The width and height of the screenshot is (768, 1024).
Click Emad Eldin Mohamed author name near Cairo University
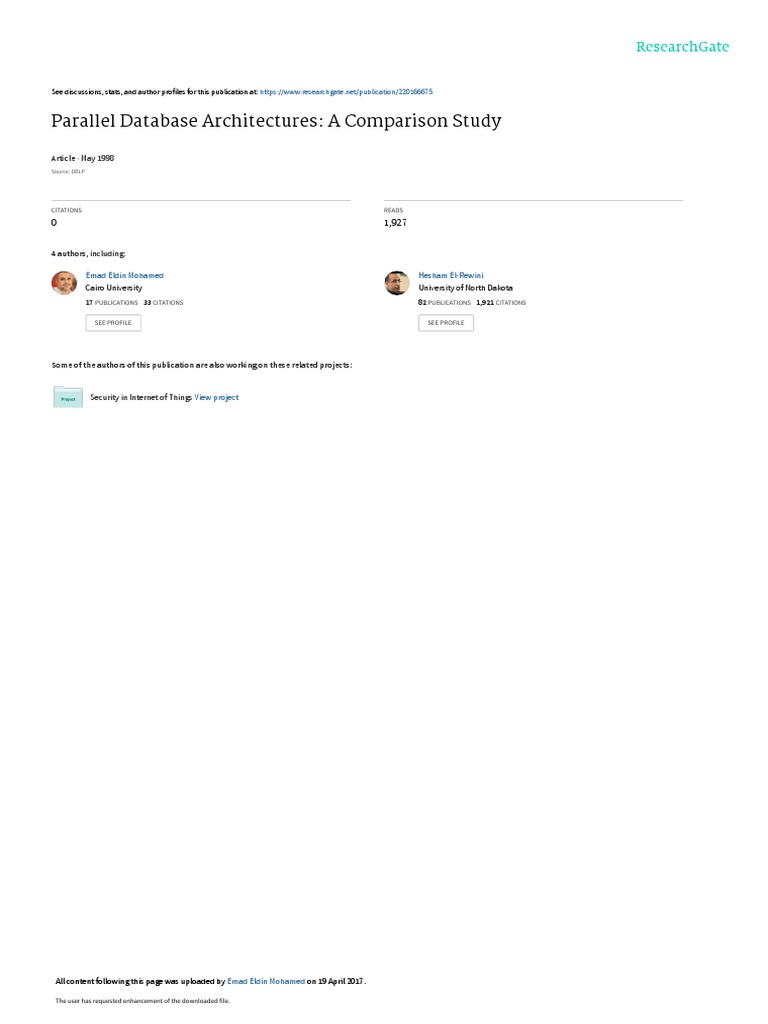click(125, 276)
